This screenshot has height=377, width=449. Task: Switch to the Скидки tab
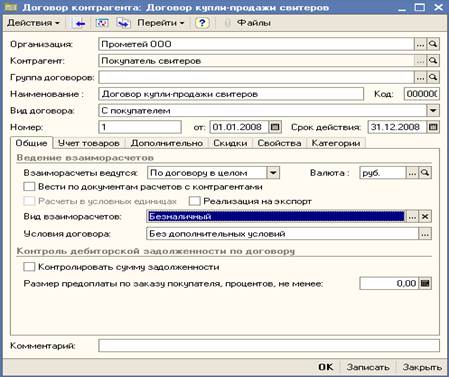pyautogui.click(x=230, y=143)
